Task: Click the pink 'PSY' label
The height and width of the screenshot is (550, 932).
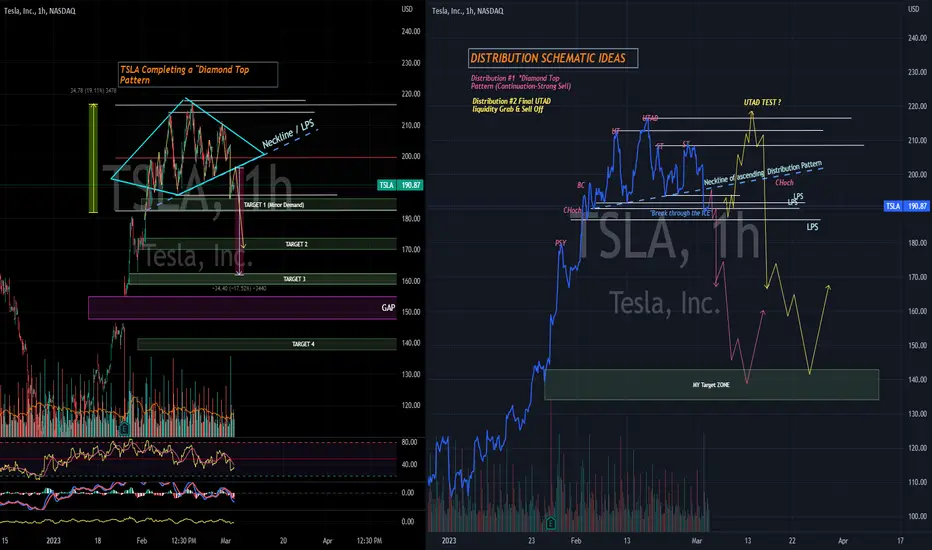Action: coord(560,243)
